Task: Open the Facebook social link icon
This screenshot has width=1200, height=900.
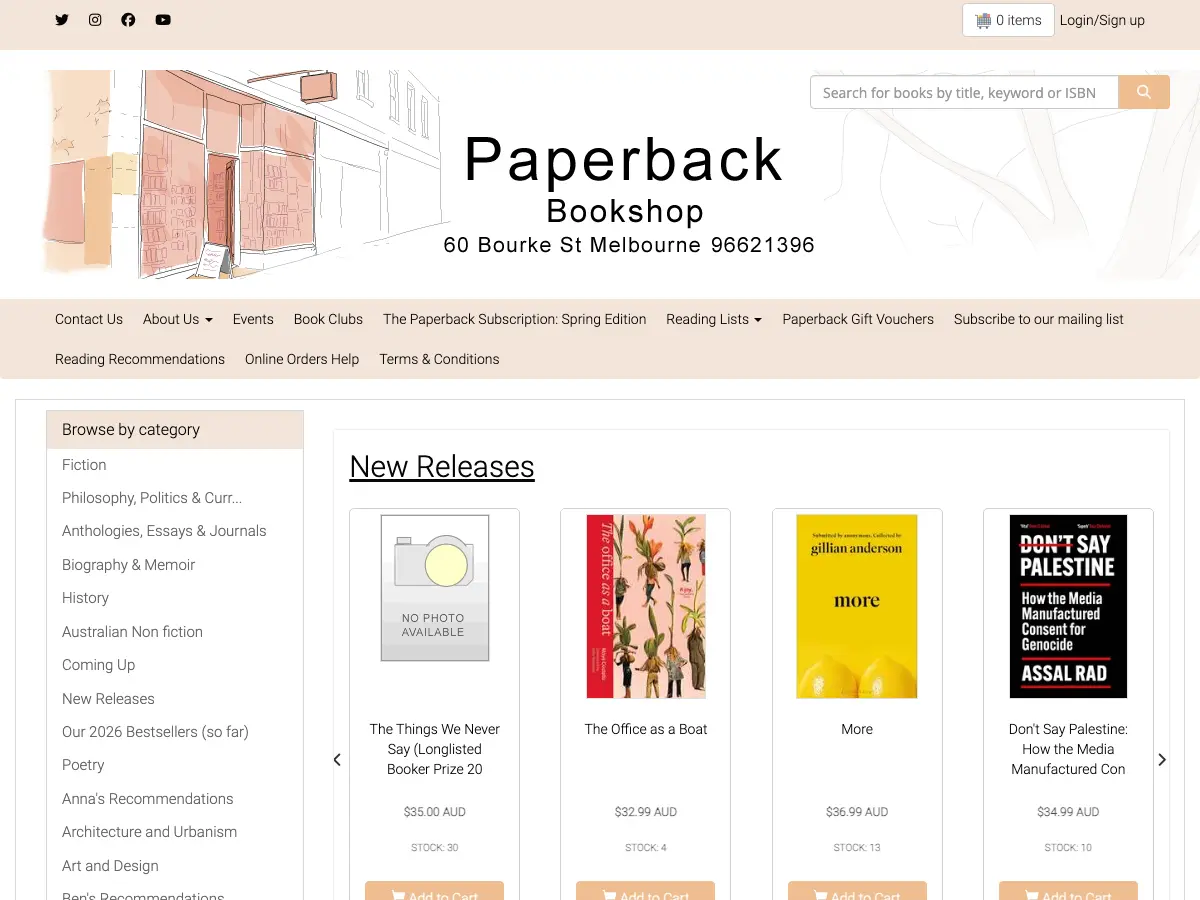Action: click(x=128, y=20)
